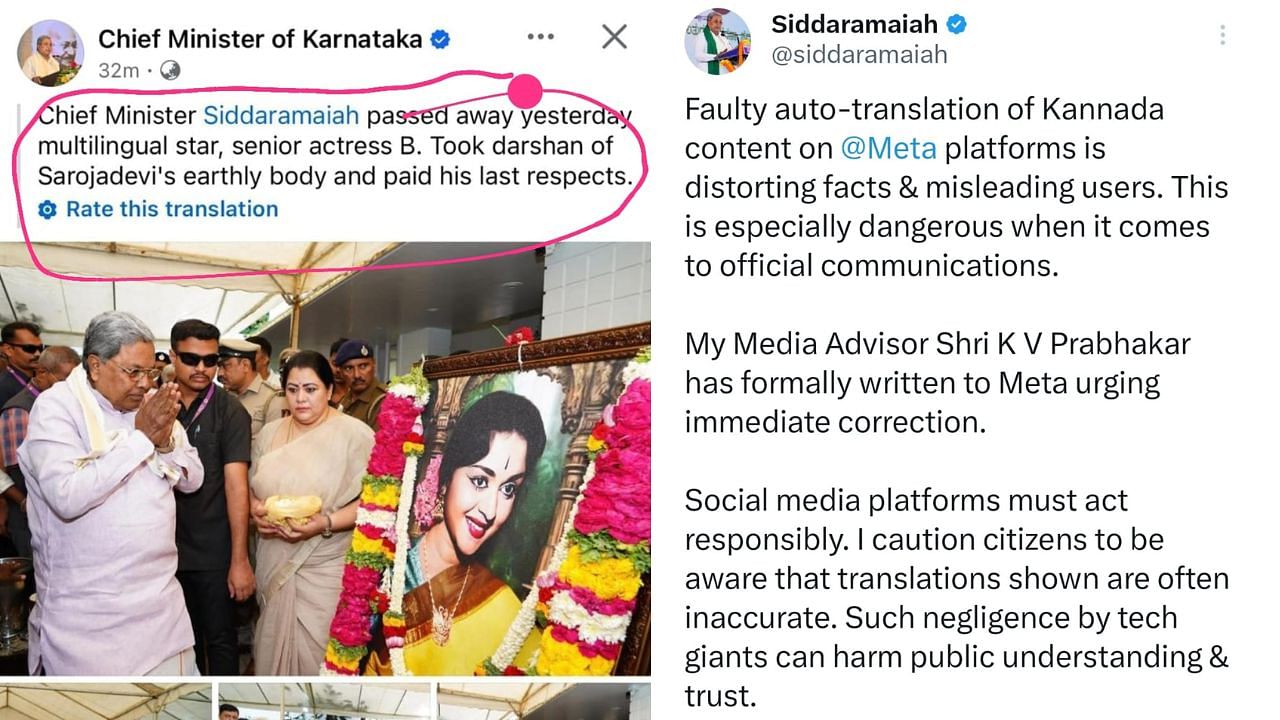
Task: Close the Facebook post with X
Action: tap(614, 37)
